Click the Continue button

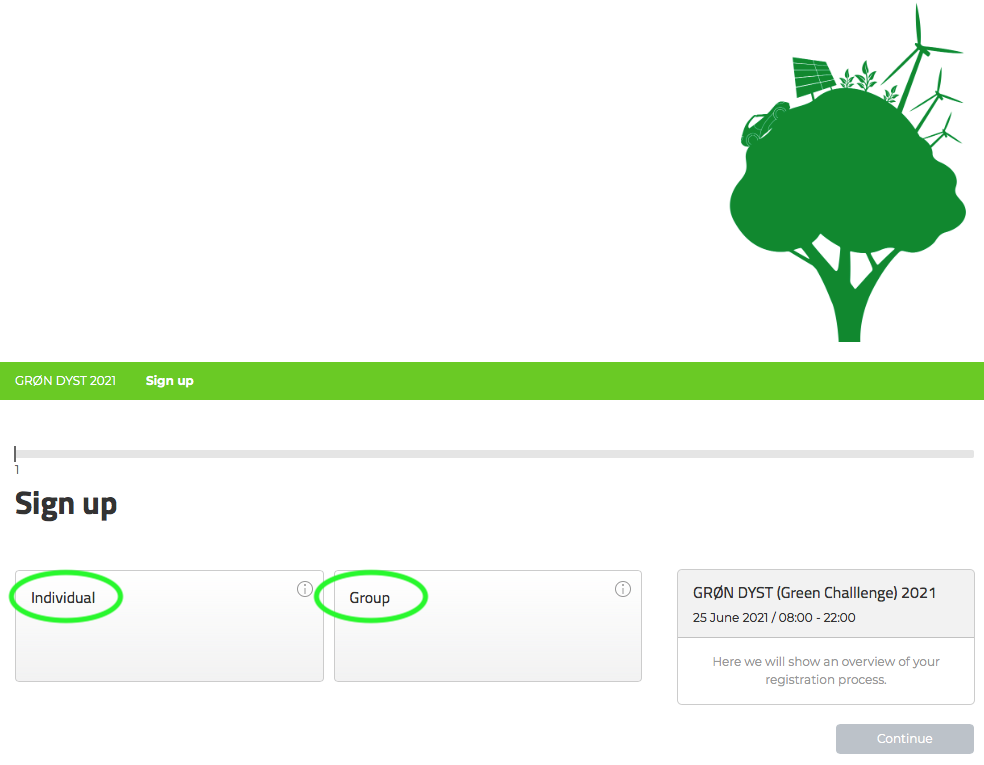click(x=904, y=739)
